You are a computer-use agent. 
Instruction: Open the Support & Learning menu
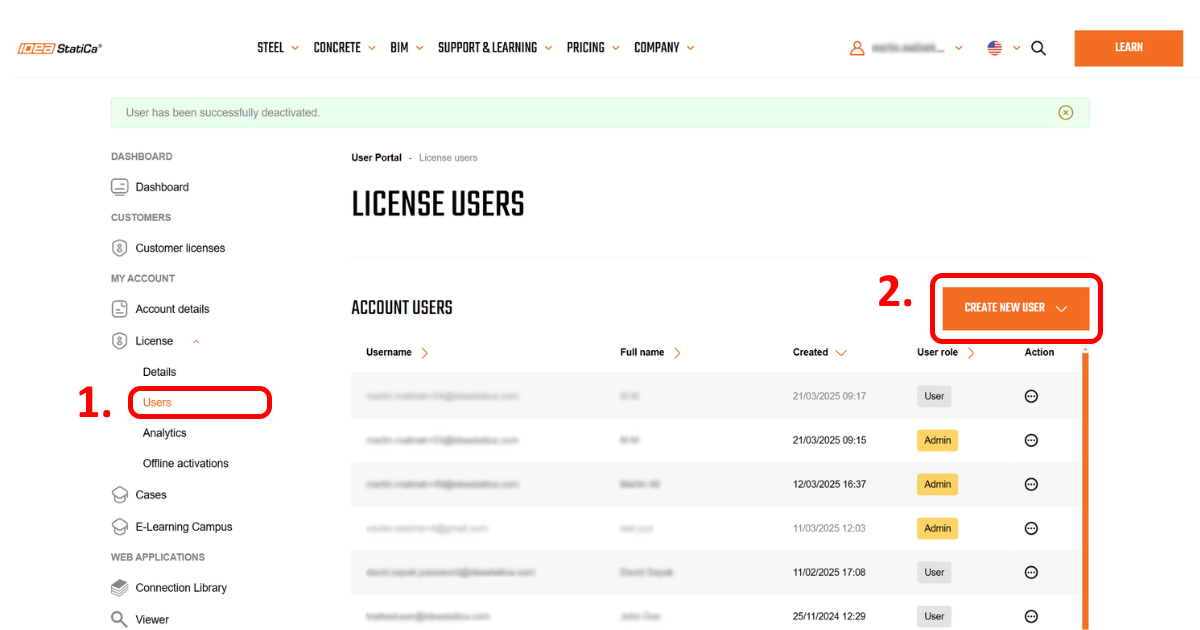[494, 48]
